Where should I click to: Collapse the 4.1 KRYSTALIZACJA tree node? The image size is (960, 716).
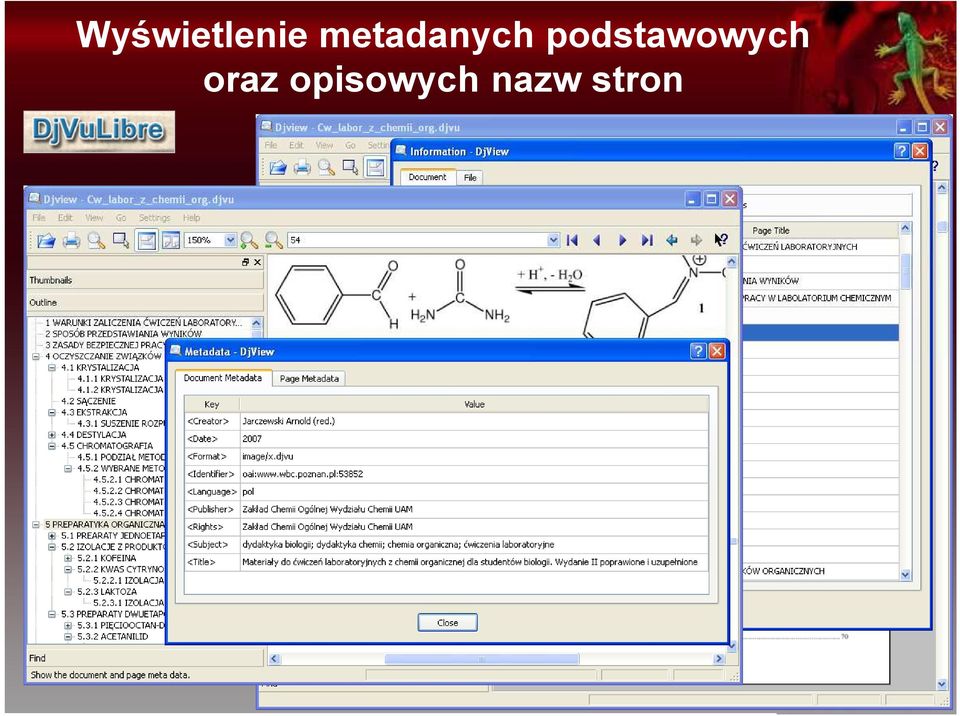(x=52, y=367)
